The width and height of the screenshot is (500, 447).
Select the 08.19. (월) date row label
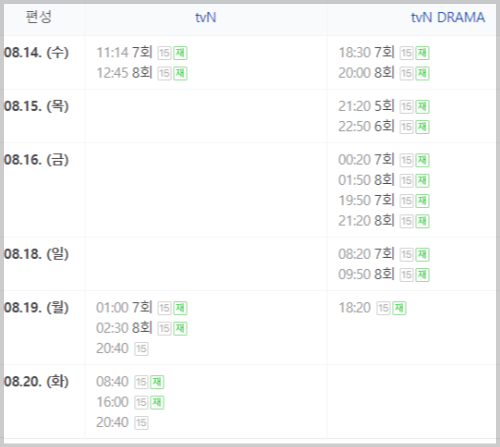36,307
